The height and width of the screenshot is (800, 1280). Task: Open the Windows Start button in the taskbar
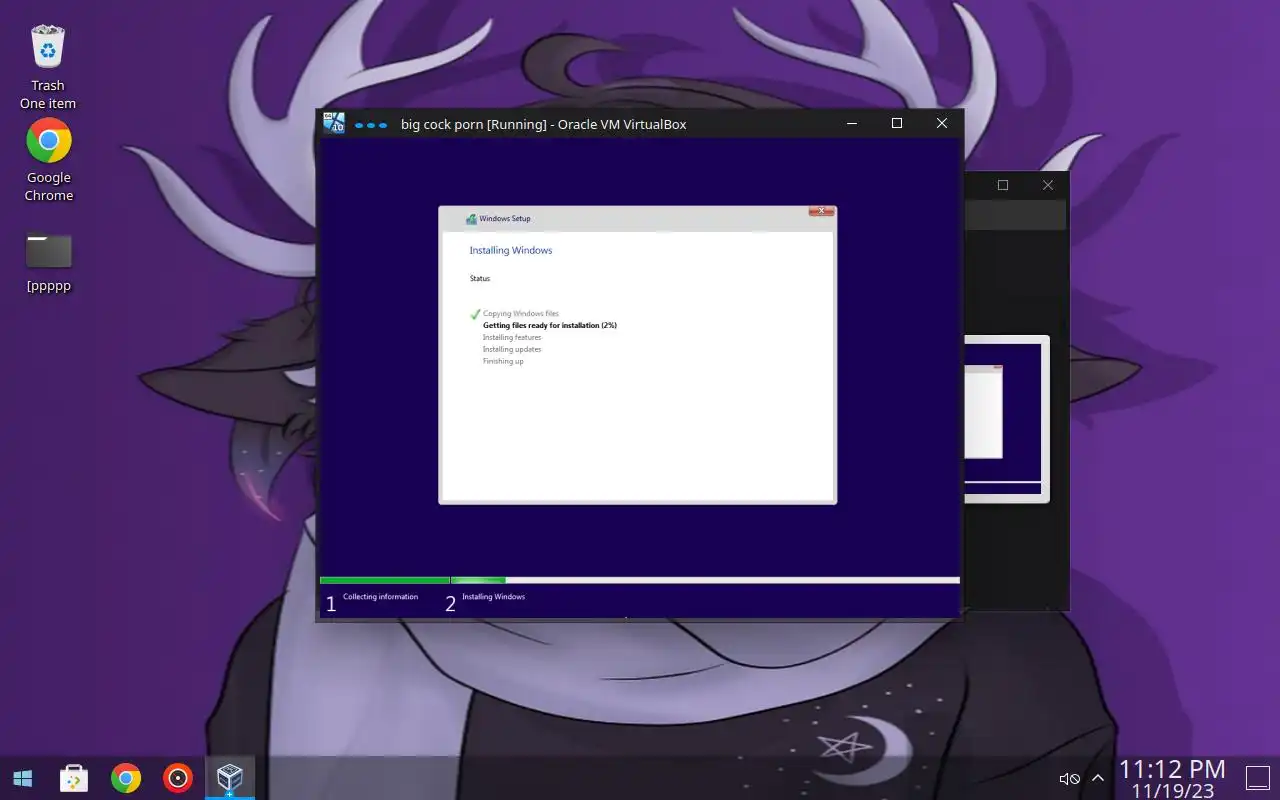22,778
